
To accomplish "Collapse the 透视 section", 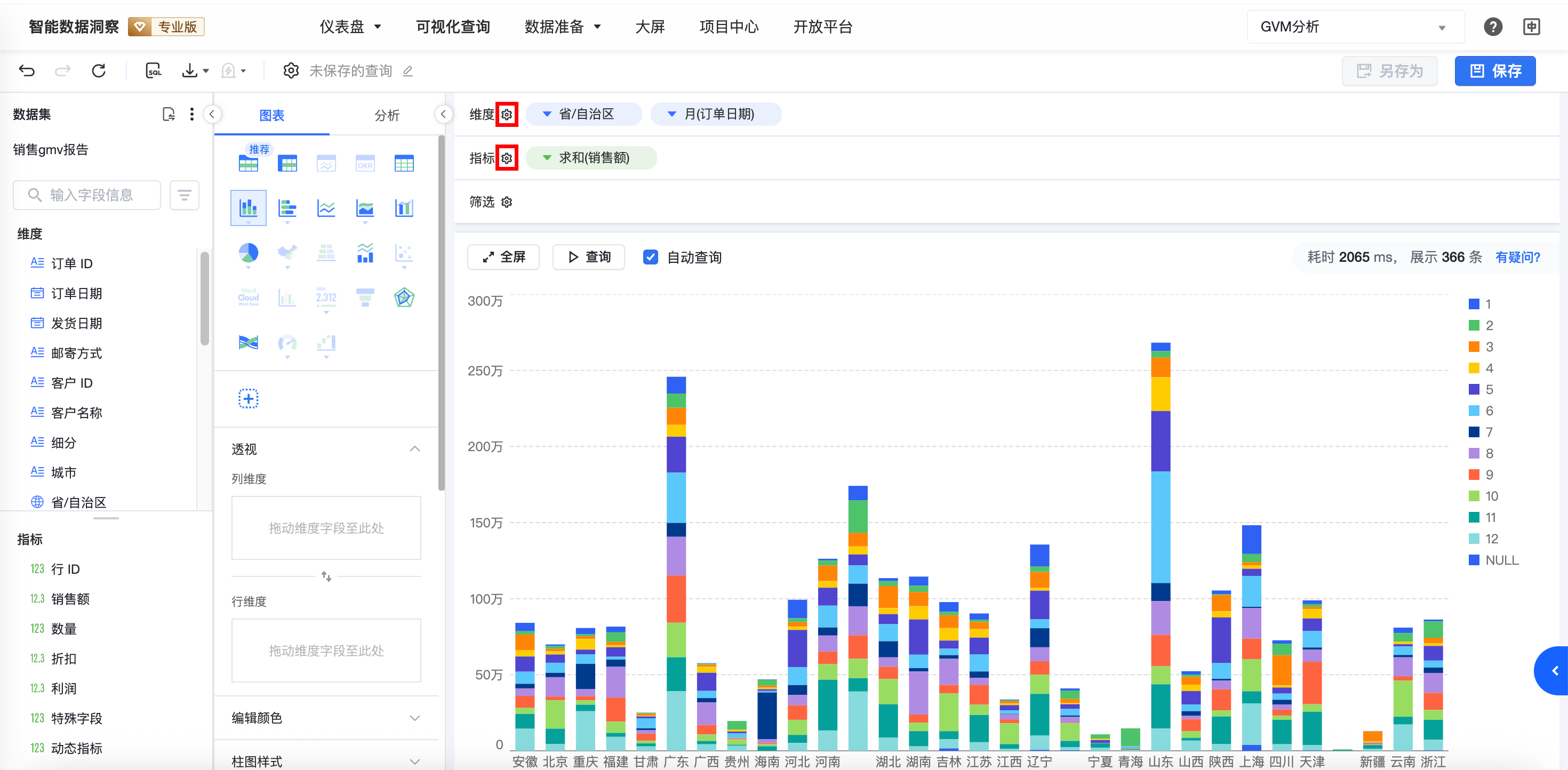I will [x=414, y=449].
